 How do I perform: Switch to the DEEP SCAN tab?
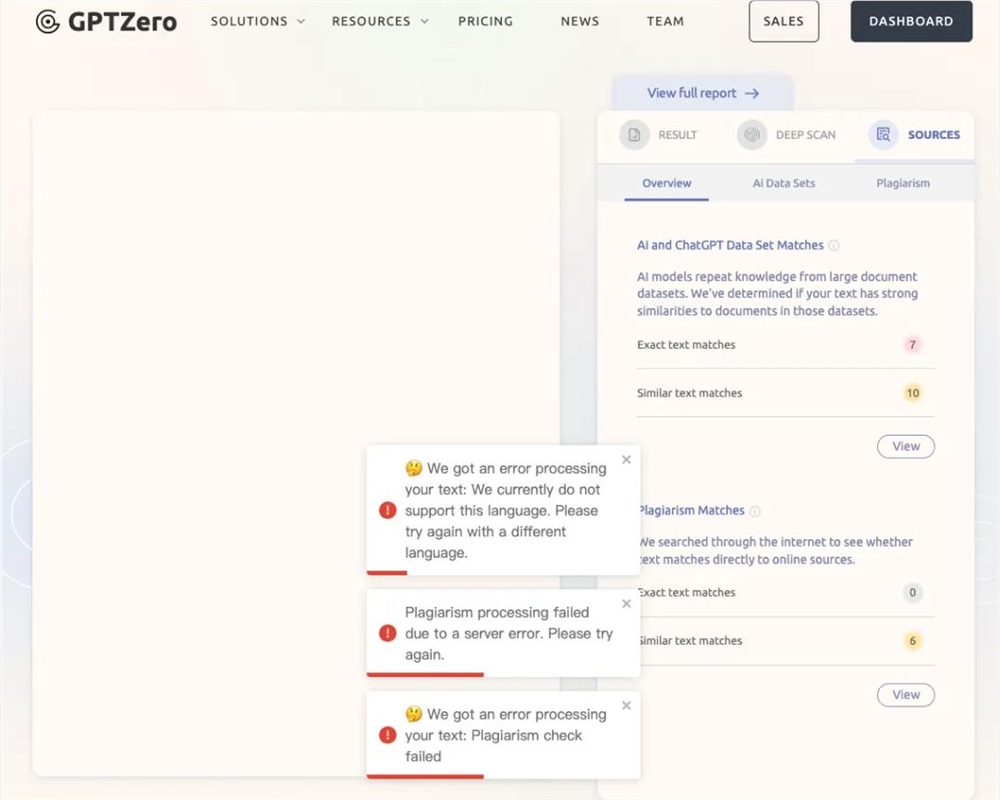[x=786, y=135]
